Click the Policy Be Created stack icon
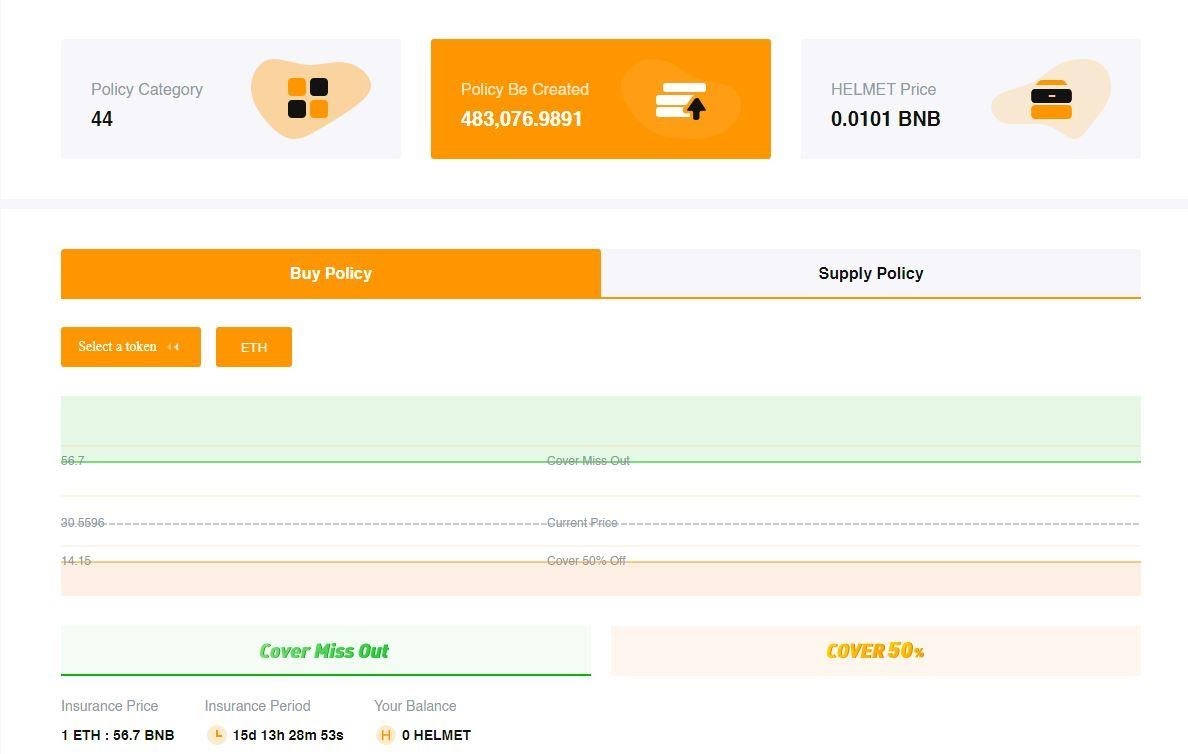 point(681,100)
